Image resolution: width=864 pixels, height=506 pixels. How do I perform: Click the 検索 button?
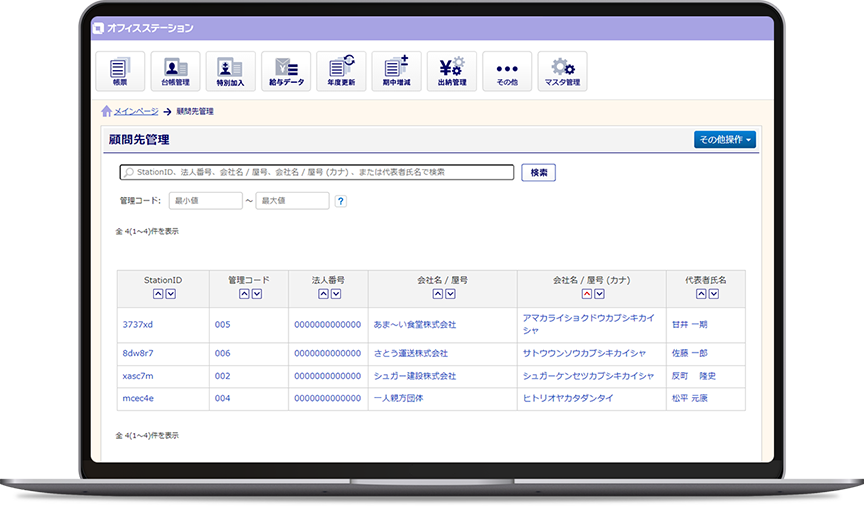coord(538,173)
